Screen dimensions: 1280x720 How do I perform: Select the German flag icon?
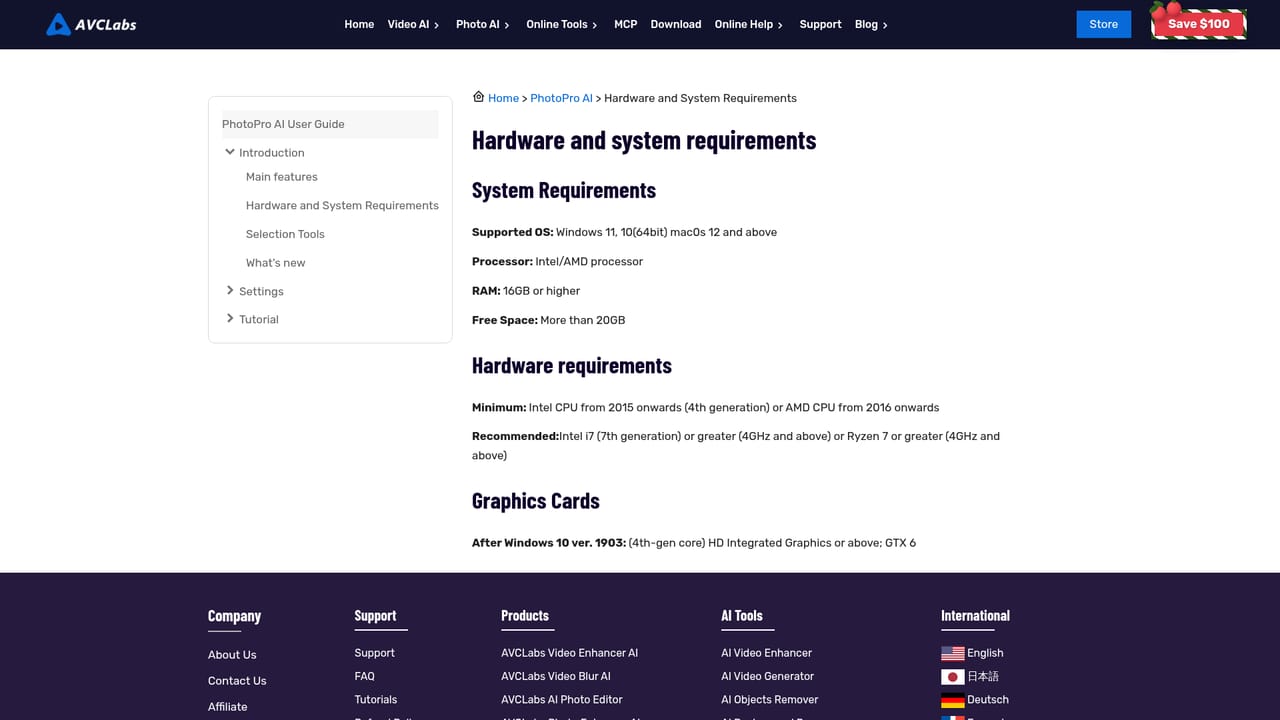point(952,700)
